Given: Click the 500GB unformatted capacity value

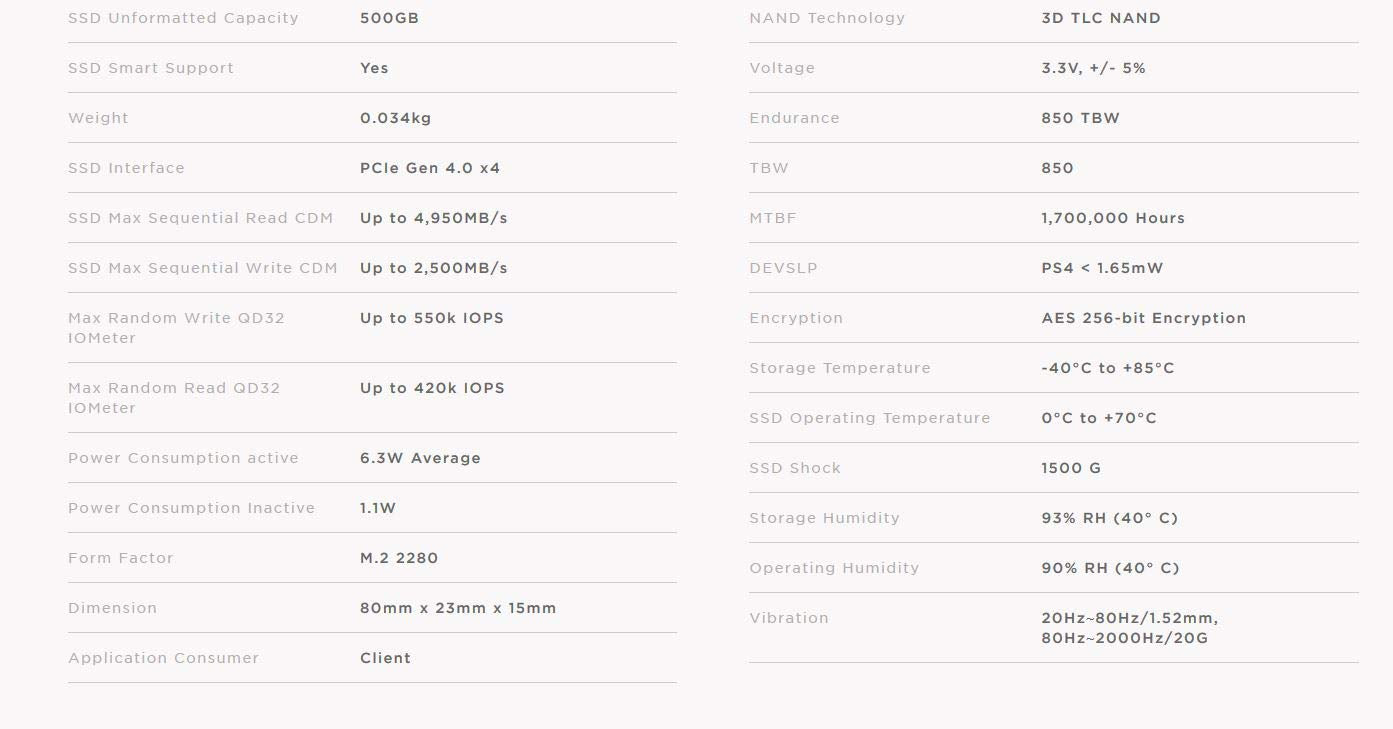Looking at the screenshot, I should [389, 18].
